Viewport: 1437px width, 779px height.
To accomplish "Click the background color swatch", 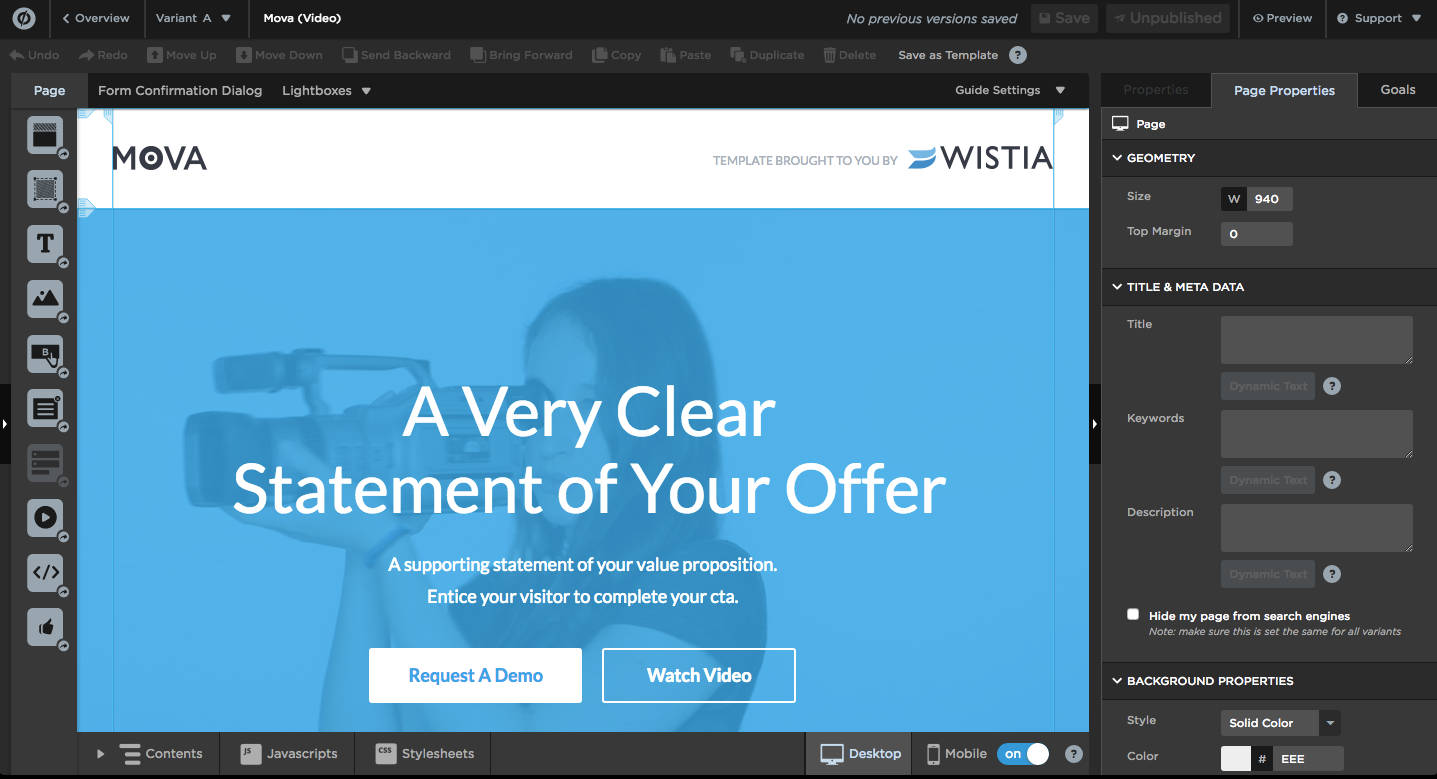I will click(x=1236, y=759).
